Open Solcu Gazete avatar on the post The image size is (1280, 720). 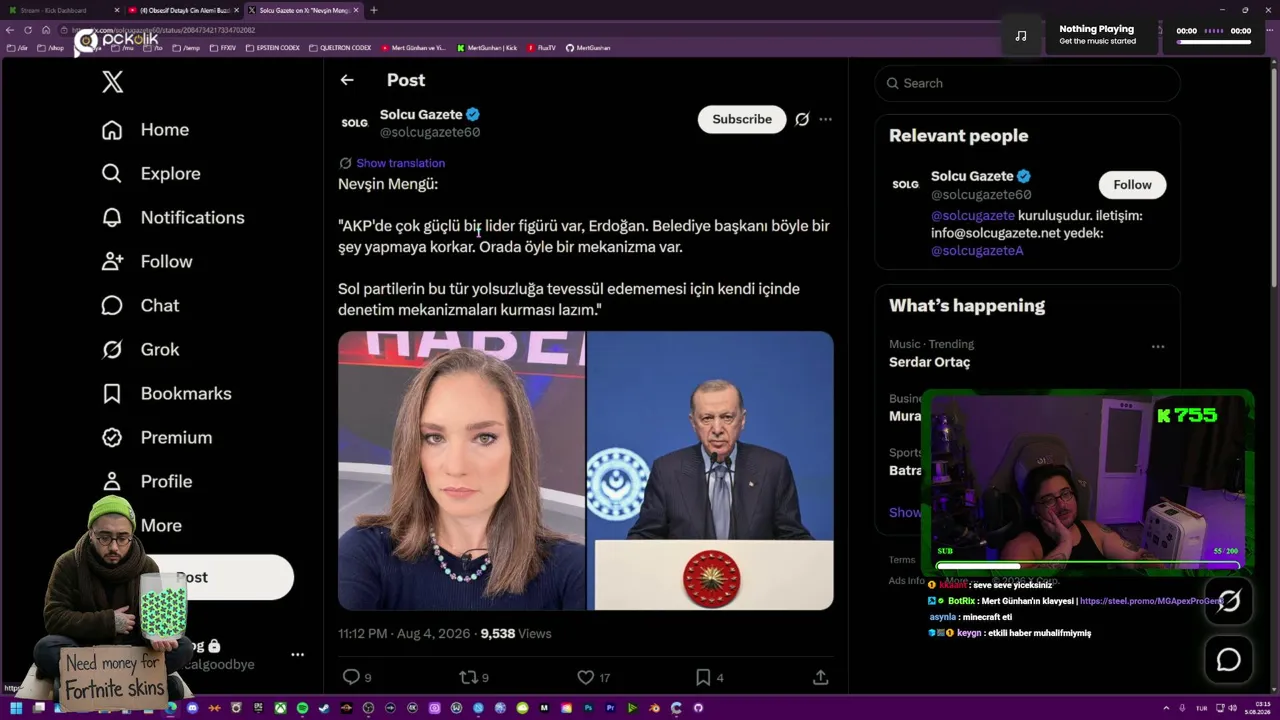tap(355, 122)
